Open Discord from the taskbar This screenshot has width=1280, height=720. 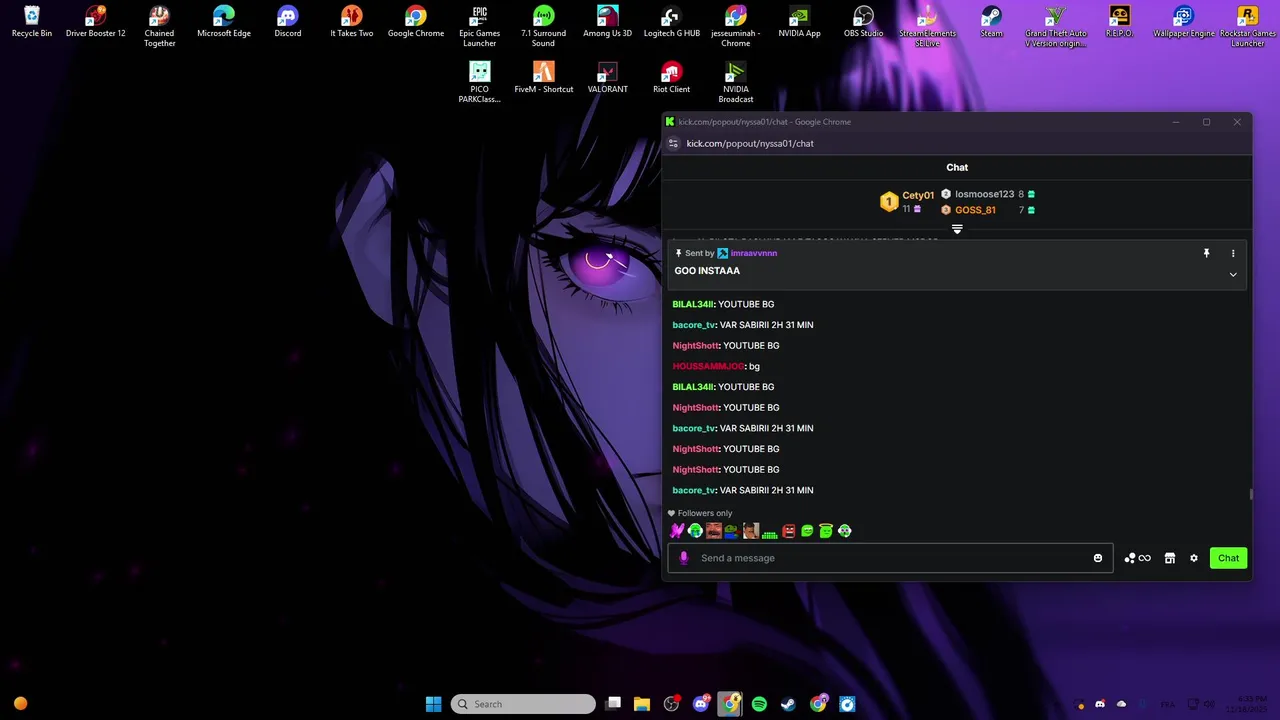click(701, 704)
